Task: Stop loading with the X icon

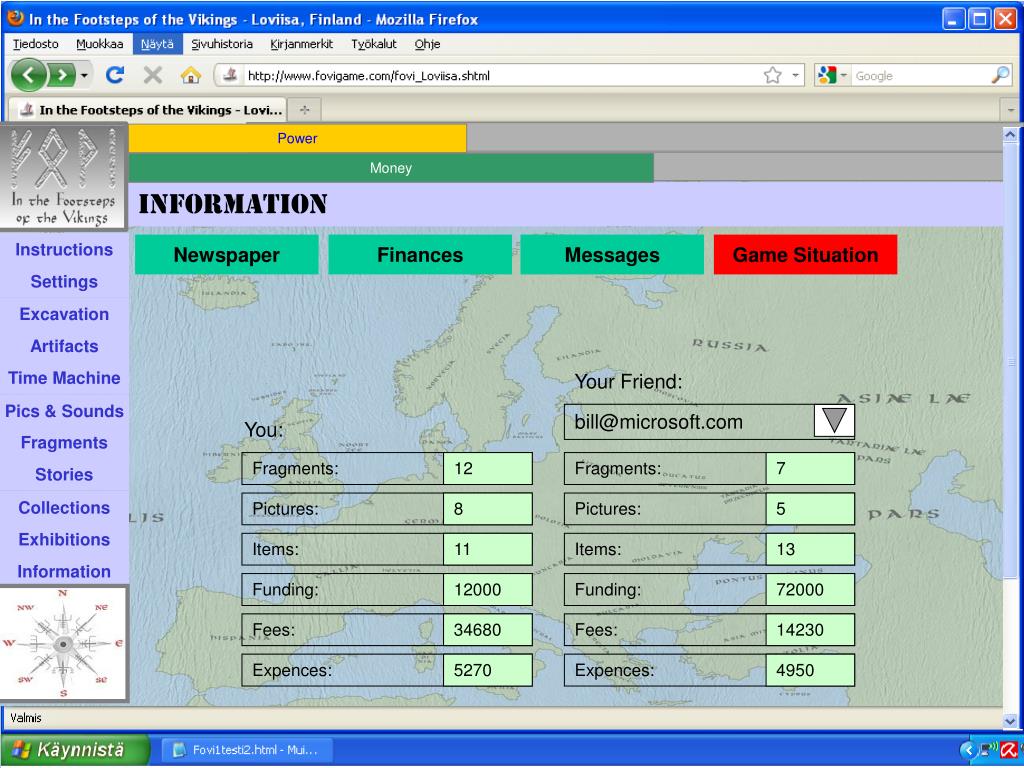Action: click(153, 75)
